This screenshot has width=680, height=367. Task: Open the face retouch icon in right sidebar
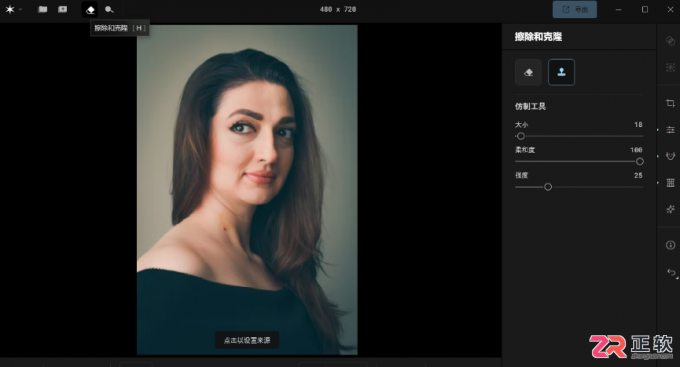pyautogui.click(x=670, y=156)
